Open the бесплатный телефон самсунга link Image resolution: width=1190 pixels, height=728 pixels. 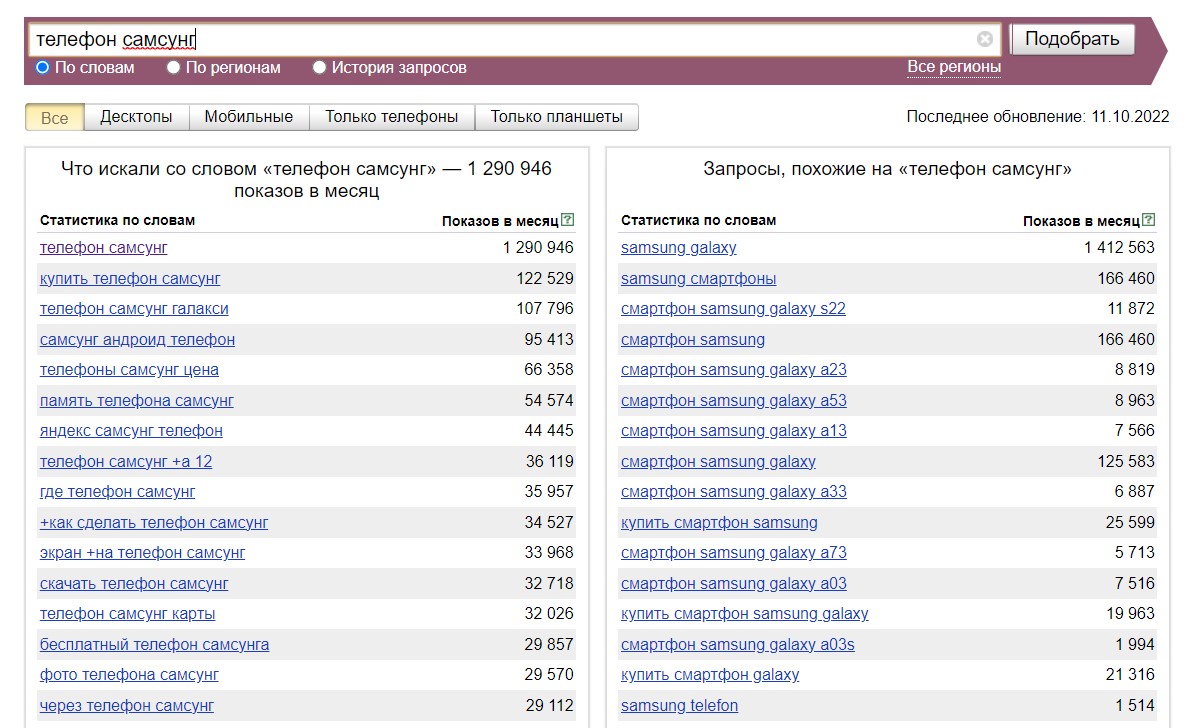(154, 644)
